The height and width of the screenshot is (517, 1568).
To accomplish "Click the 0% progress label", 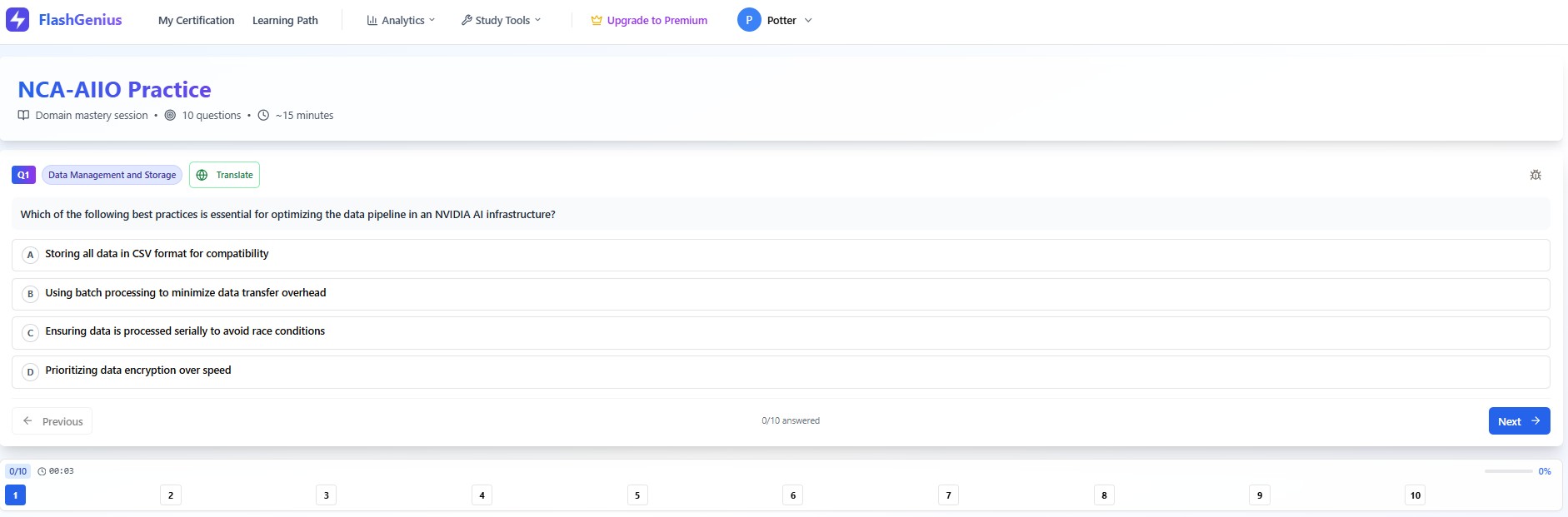I will pyautogui.click(x=1545, y=471).
